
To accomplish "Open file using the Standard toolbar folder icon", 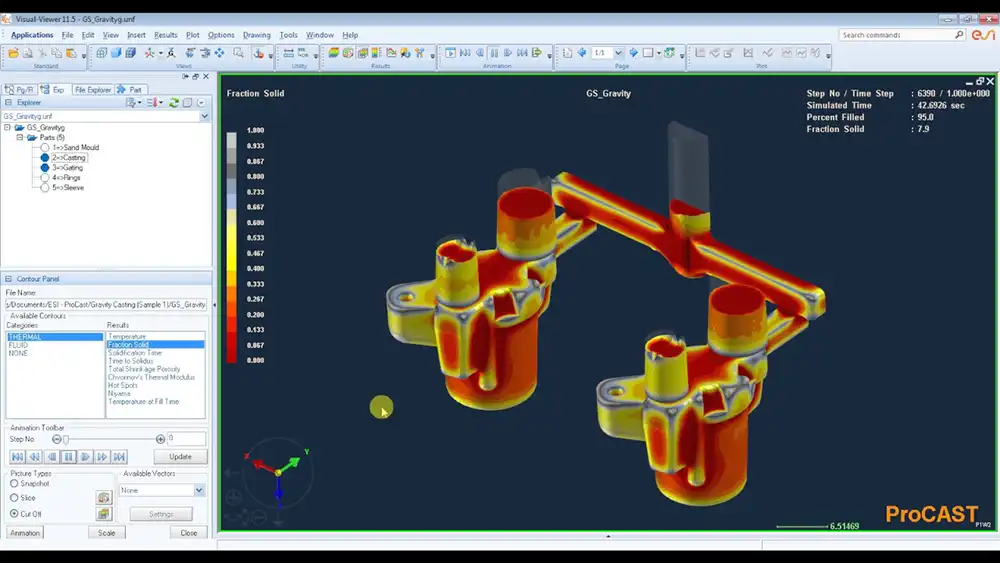I will (13, 54).
